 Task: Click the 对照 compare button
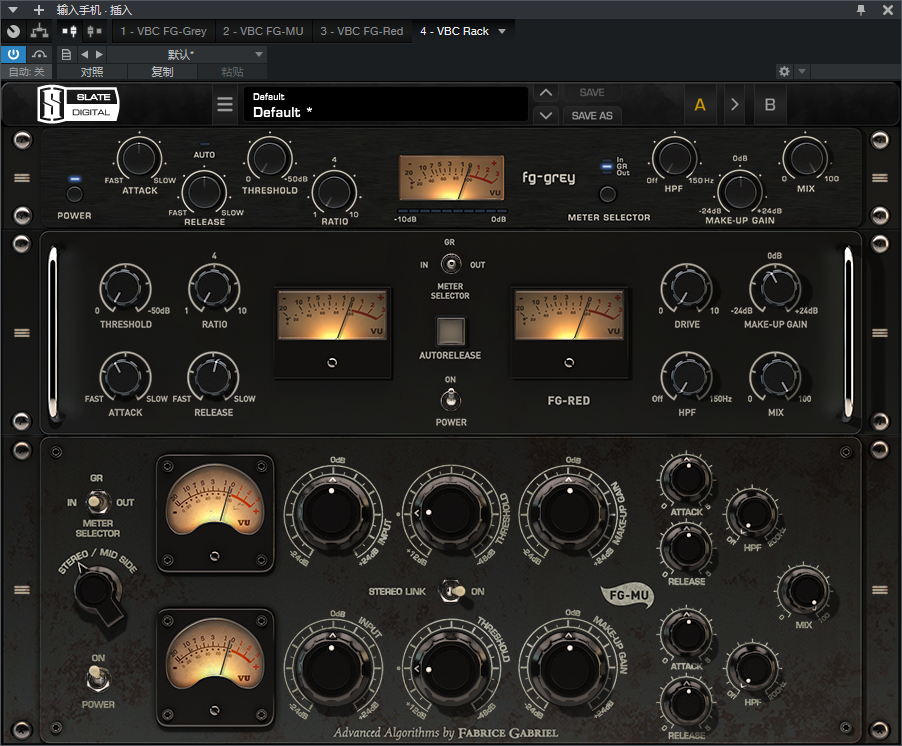pyautogui.click(x=92, y=72)
